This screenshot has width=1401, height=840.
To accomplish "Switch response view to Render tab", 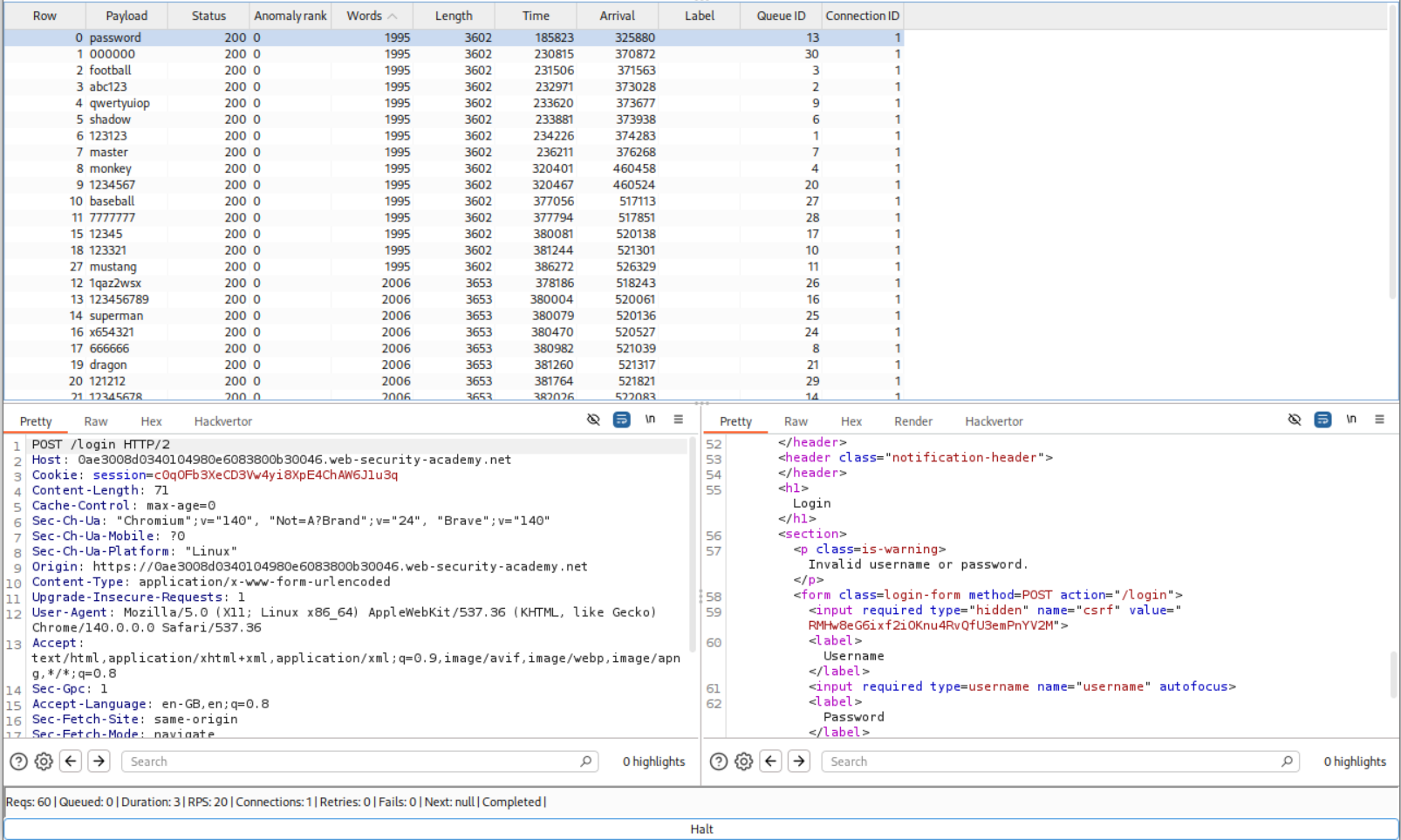I will coord(912,421).
